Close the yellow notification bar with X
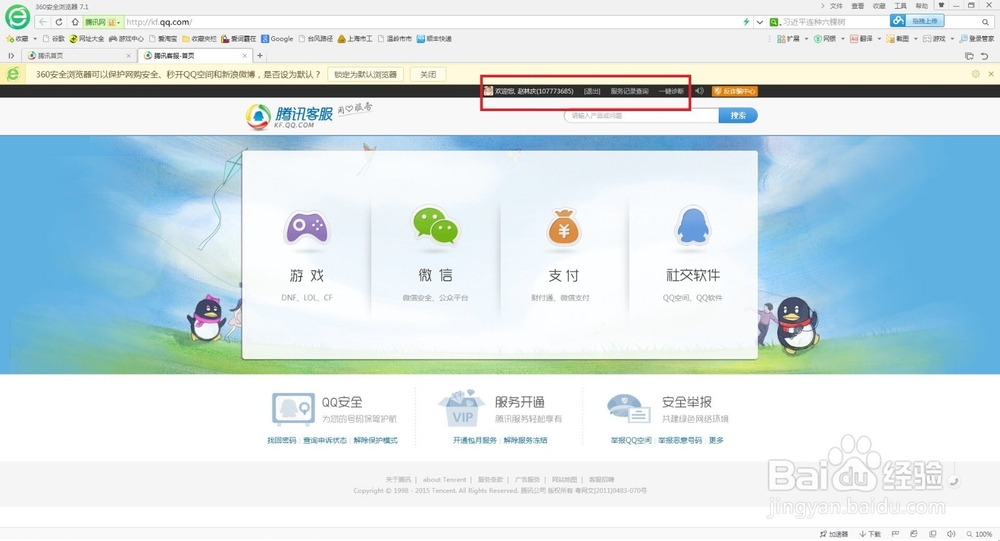The height and width of the screenshot is (541, 1000). (x=991, y=74)
